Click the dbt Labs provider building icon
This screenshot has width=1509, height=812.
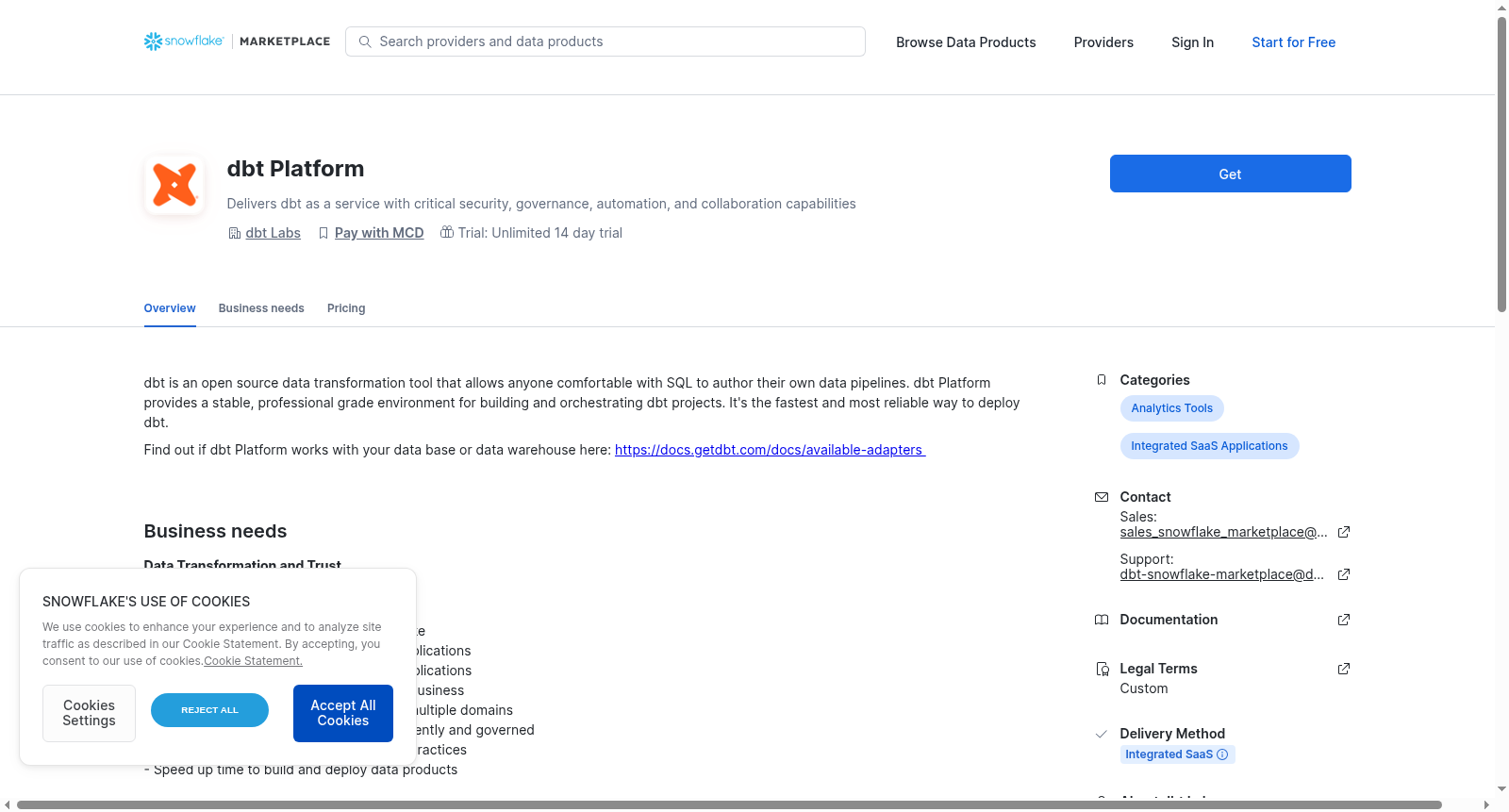pos(235,233)
